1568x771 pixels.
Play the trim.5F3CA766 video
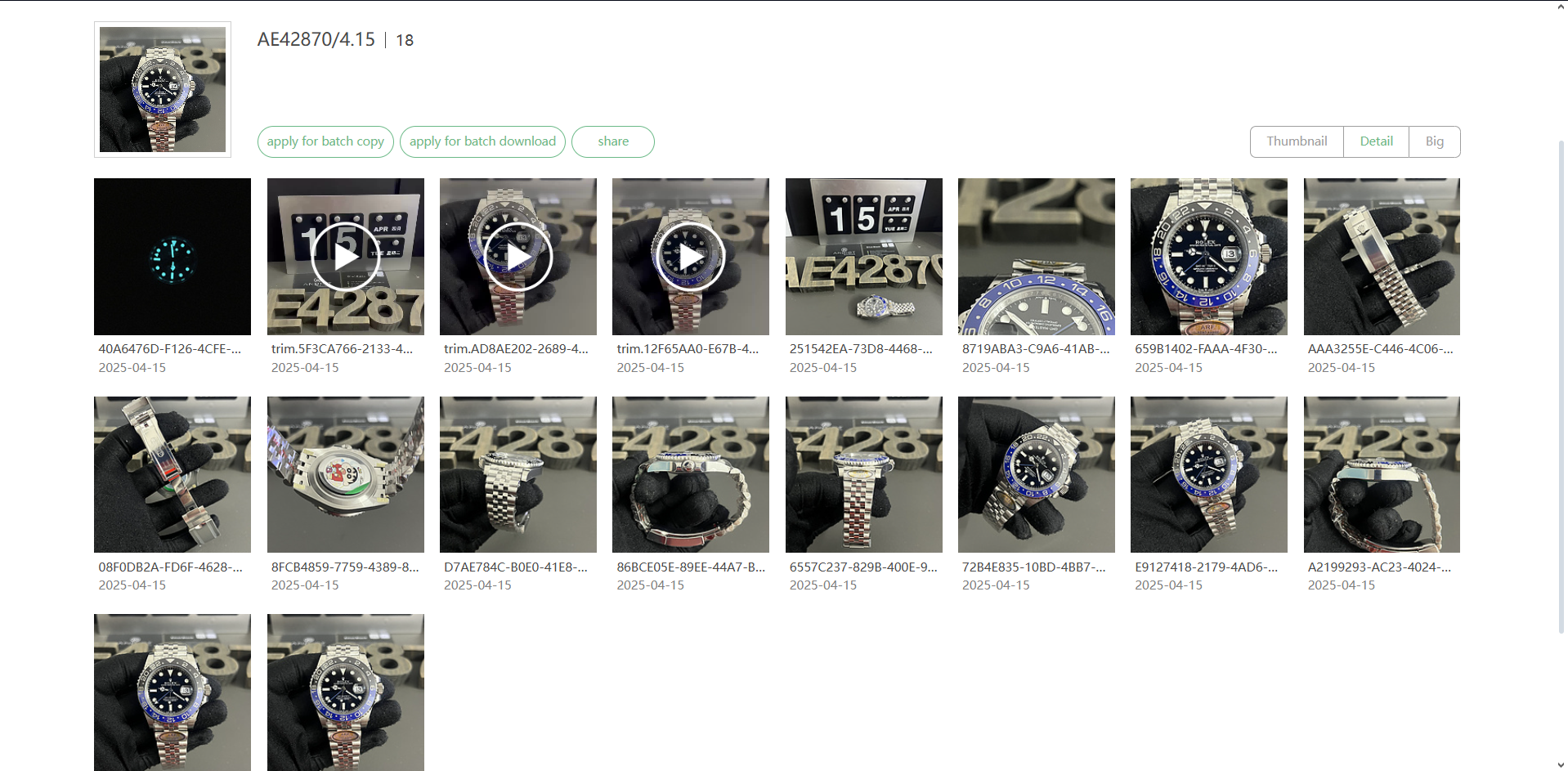pos(345,257)
